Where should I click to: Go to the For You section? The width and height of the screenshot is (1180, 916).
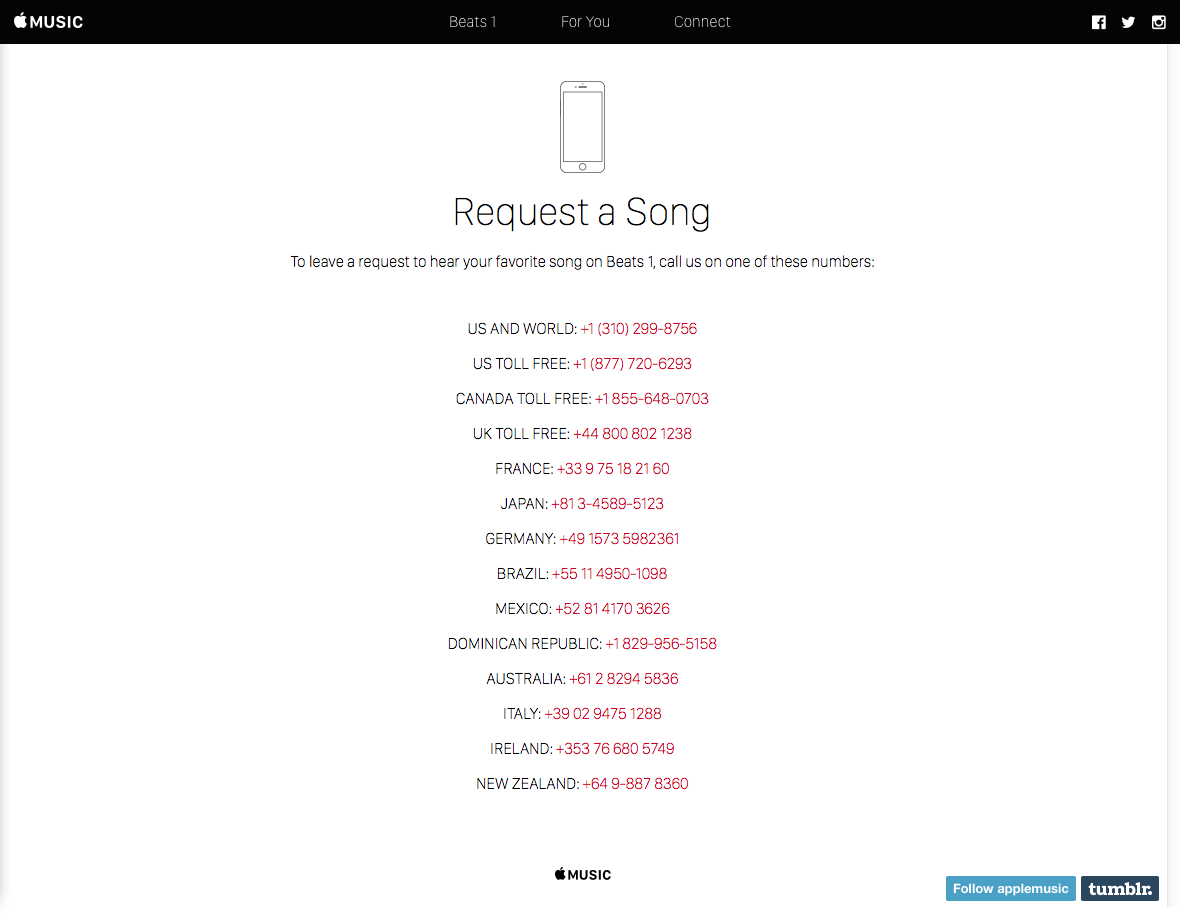(x=585, y=22)
